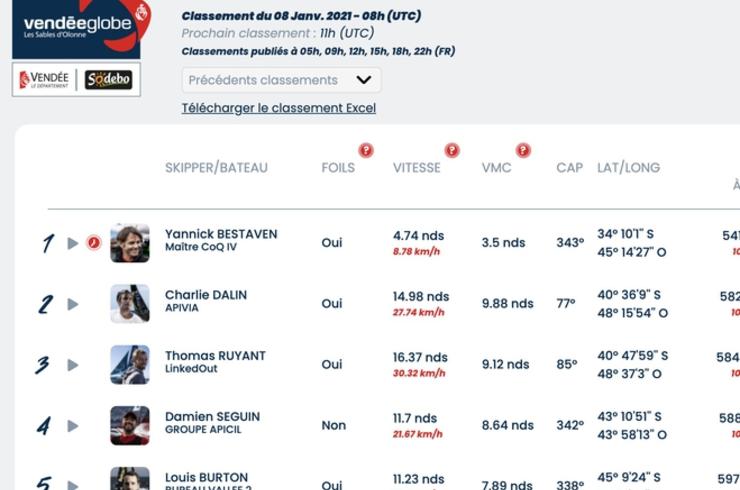Download the Excel ranking link

tap(279, 108)
